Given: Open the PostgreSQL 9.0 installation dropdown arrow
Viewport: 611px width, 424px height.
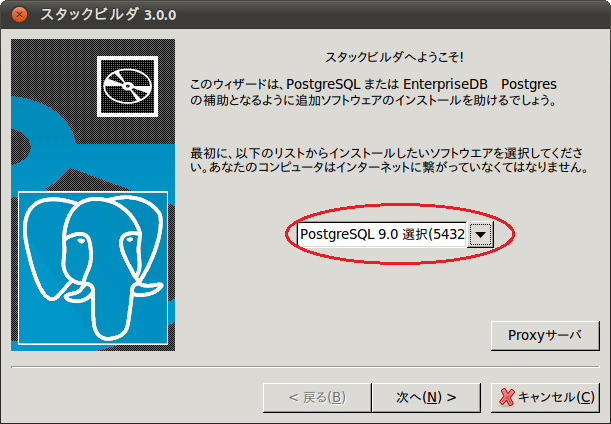Looking at the screenshot, I should pos(480,235).
